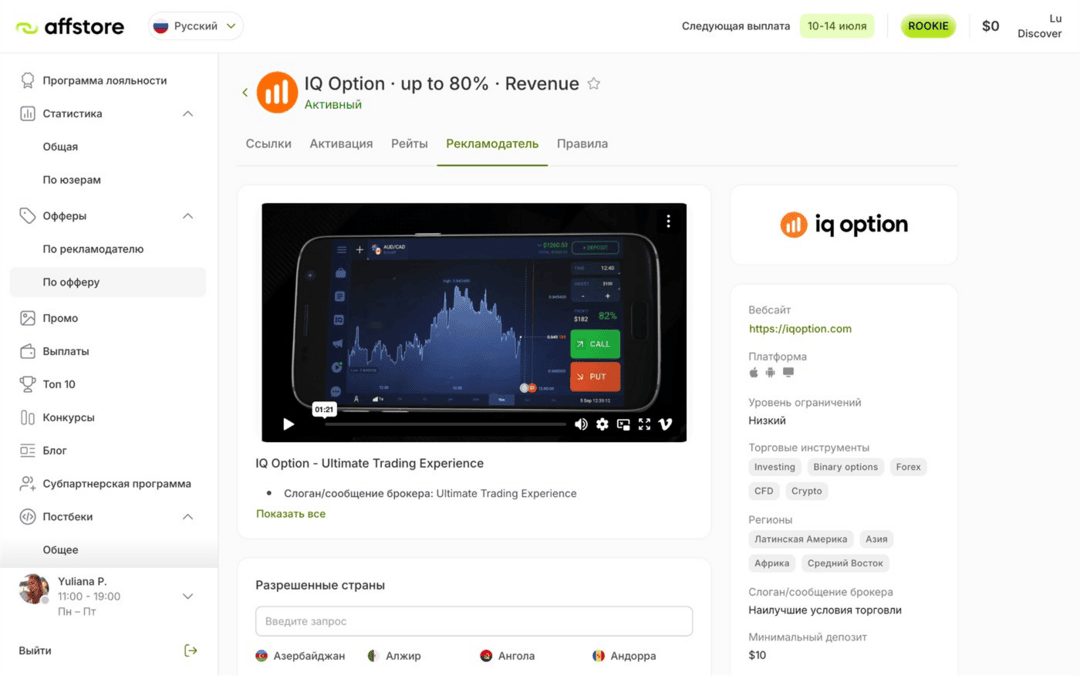
Task: Enable picture-in-picture for the video
Action: [x=623, y=424]
